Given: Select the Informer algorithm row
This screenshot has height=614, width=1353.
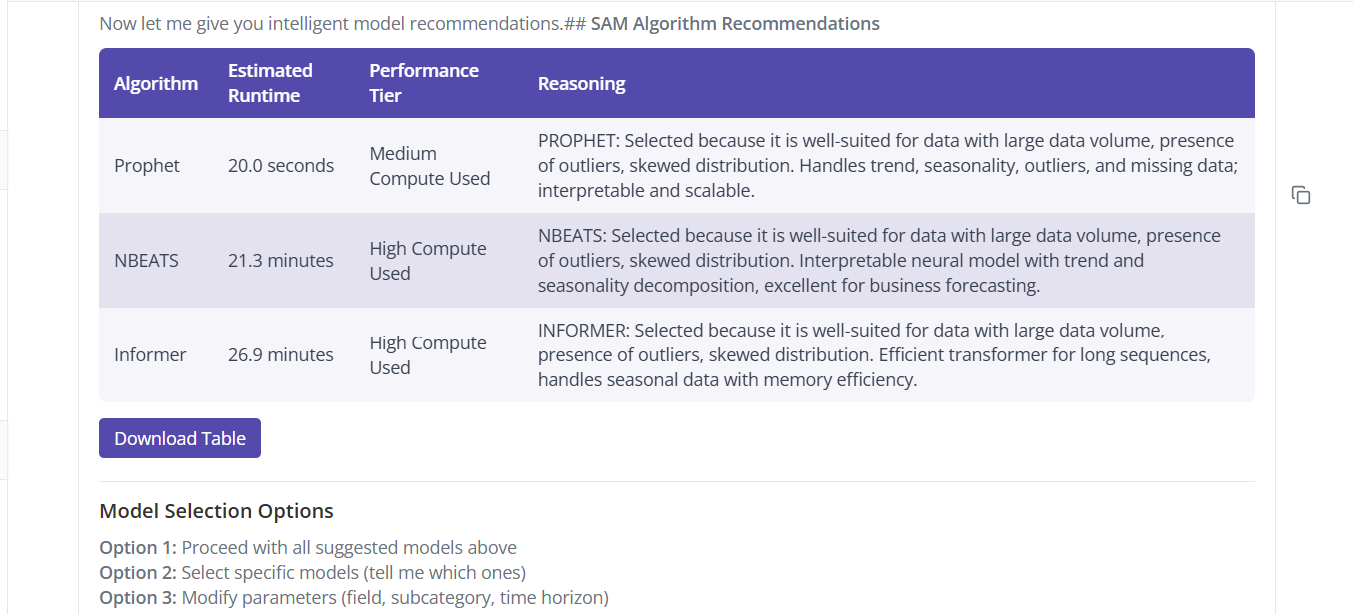Looking at the screenshot, I should click(150, 354).
